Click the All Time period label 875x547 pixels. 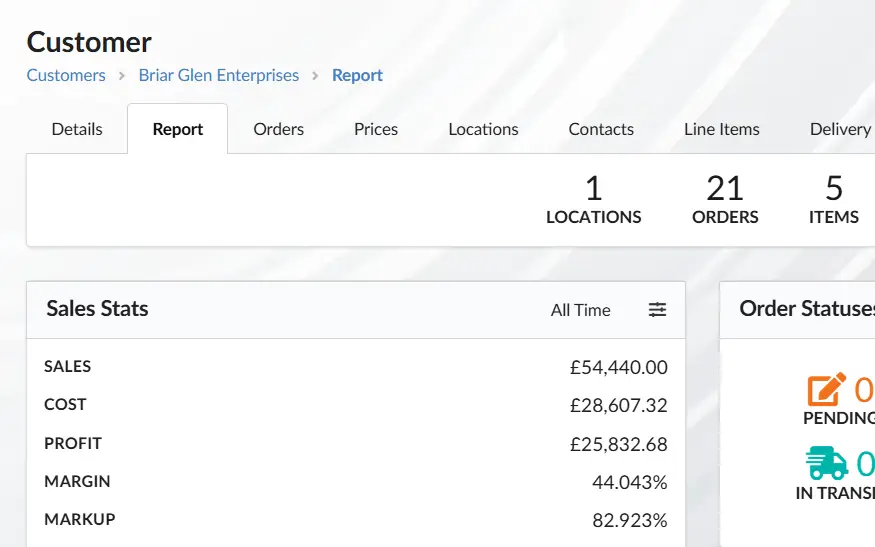[580, 310]
